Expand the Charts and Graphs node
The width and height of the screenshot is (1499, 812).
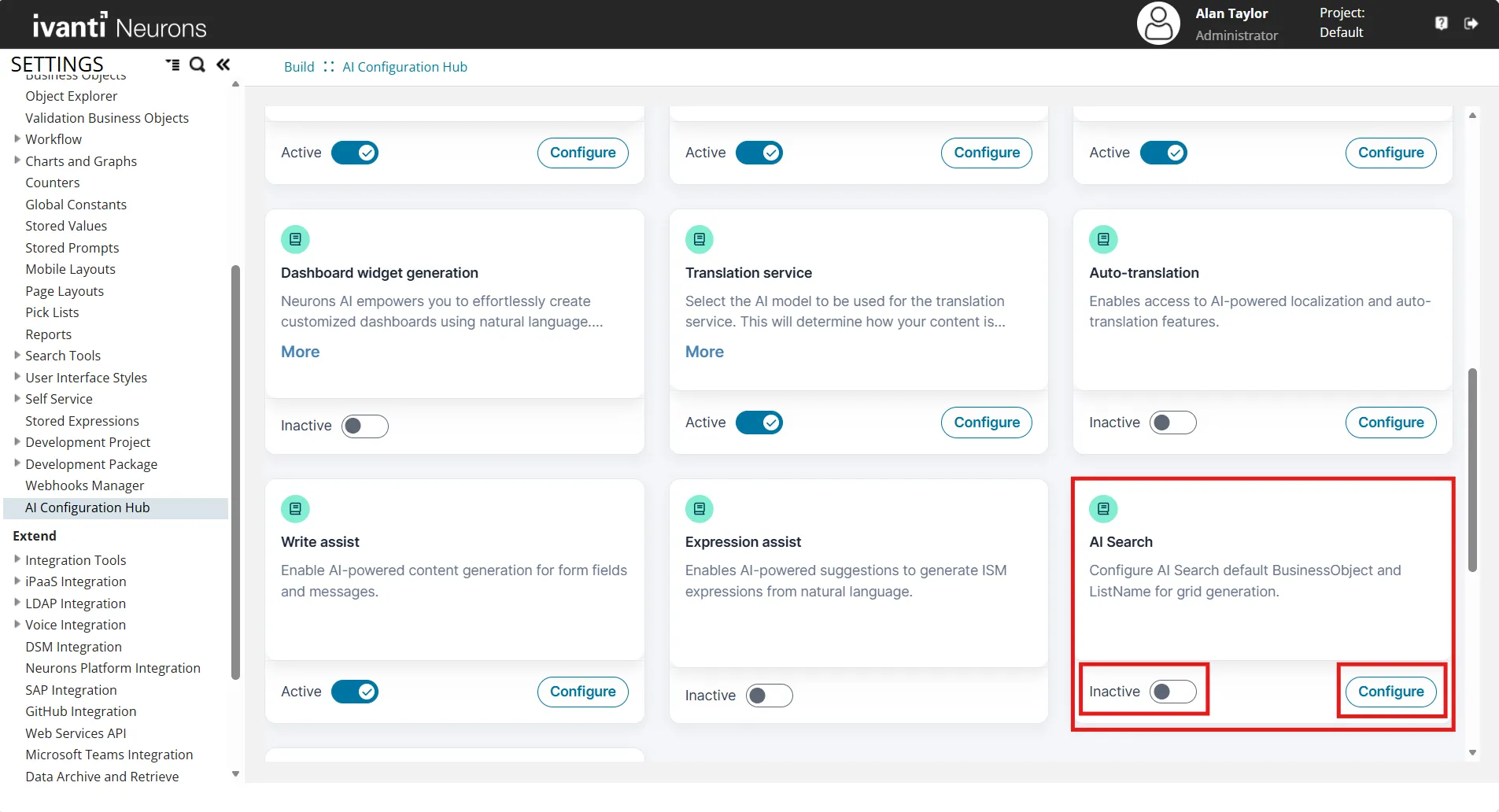click(x=17, y=161)
